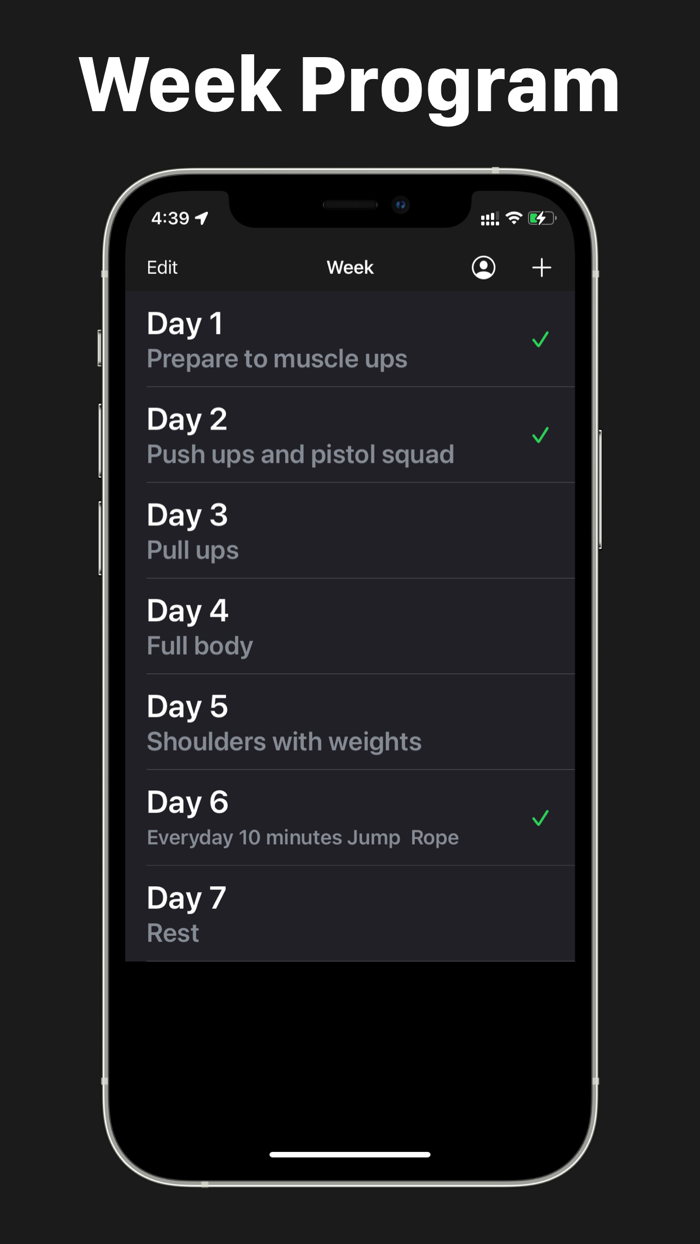
Task: Tap the plus icon to add a new day
Action: 541,267
